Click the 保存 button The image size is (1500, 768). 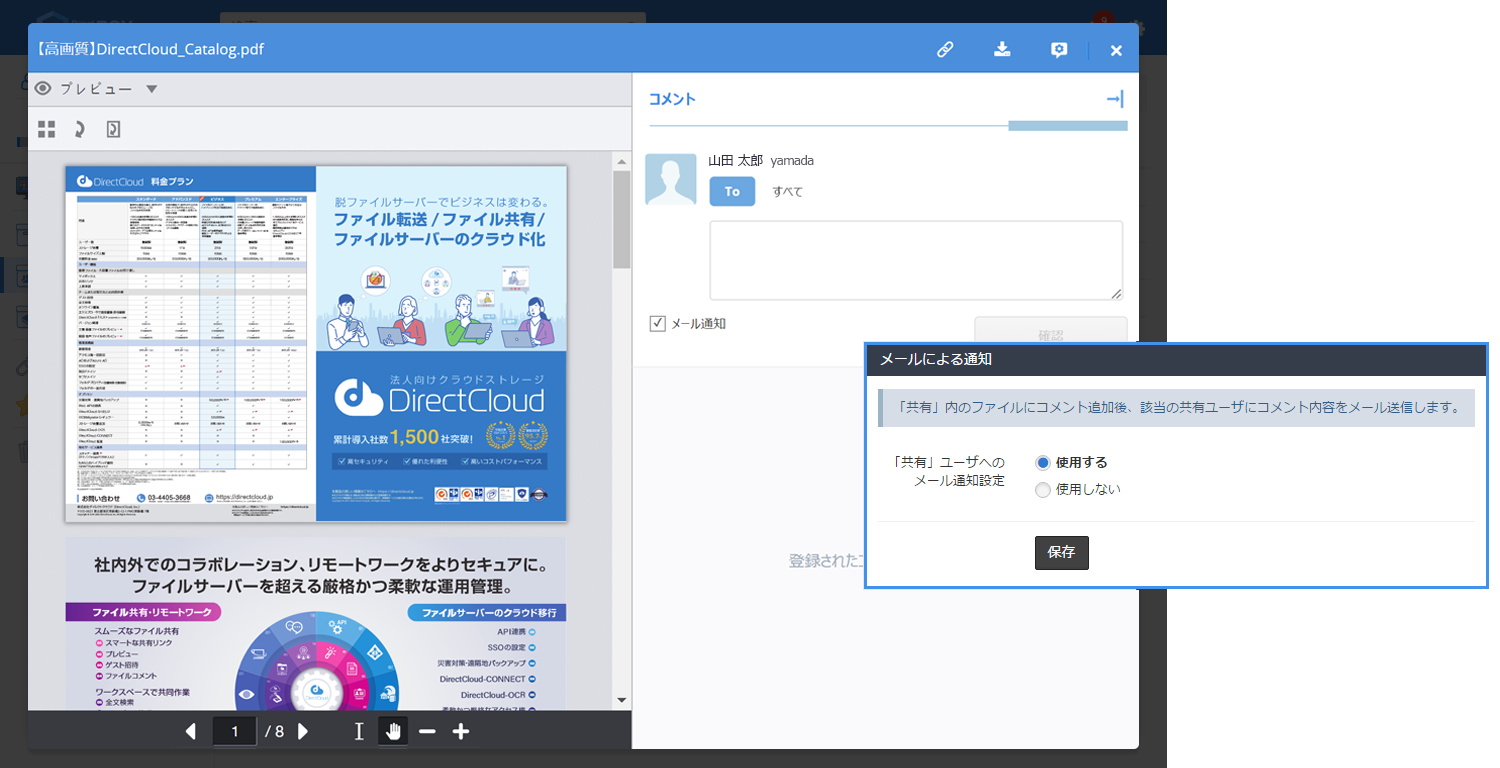point(1061,553)
